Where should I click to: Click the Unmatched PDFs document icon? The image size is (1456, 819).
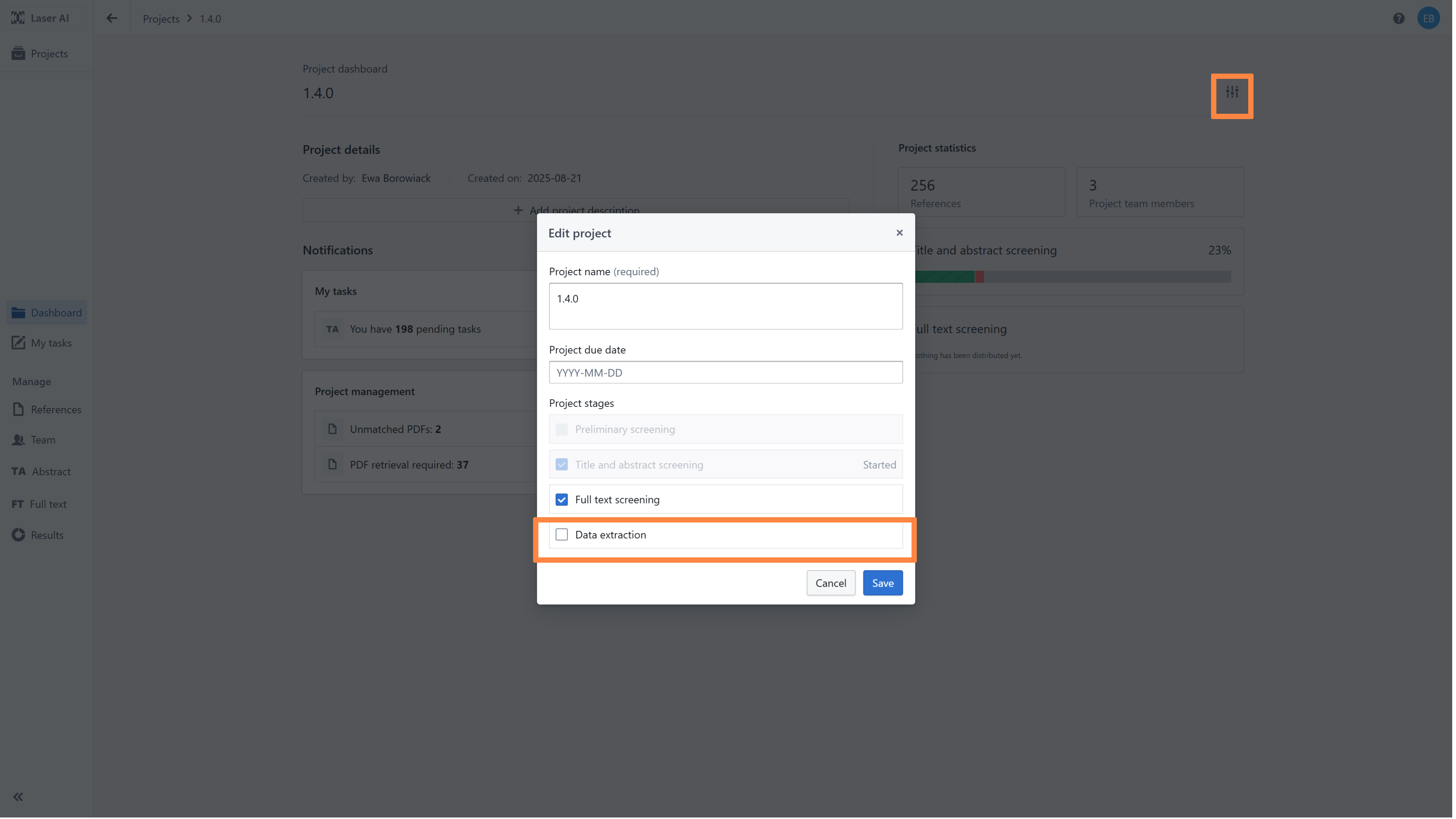tap(333, 430)
